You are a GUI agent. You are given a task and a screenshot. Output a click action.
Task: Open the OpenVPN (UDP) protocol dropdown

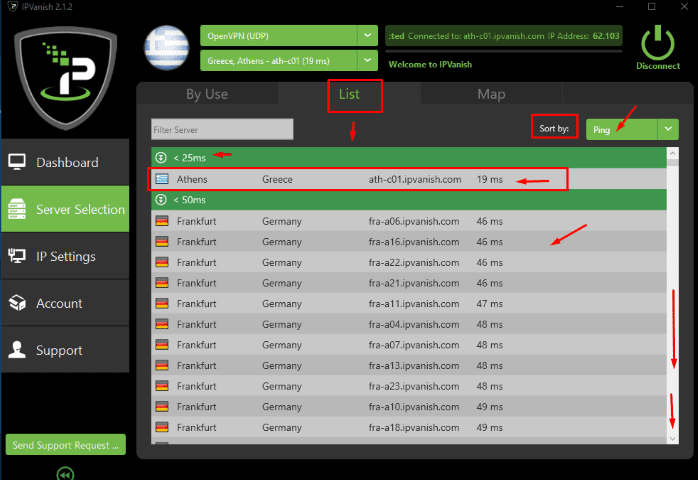click(x=289, y=36)
